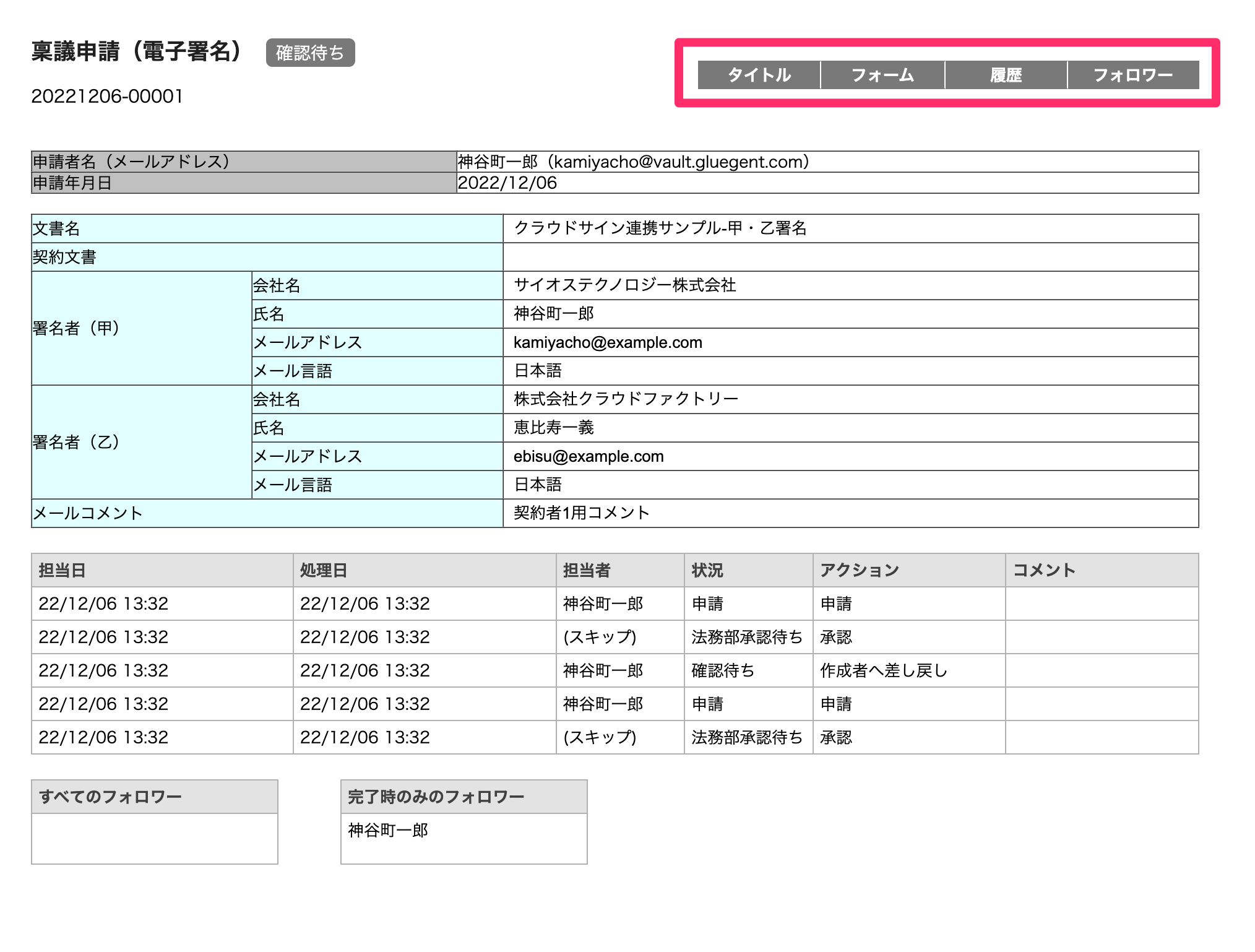This screenshot has height=952, width=1255.
Task: Click the アクション column header
Action: point(909,570)
